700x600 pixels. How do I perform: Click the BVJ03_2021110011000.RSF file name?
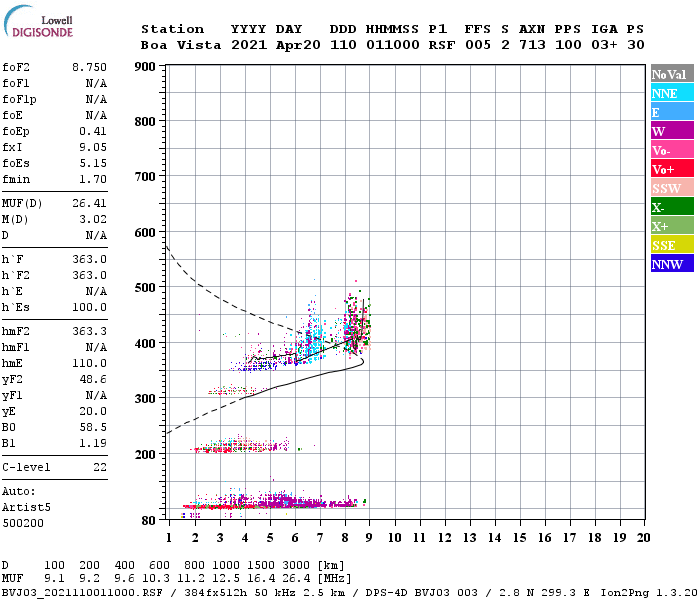[82, 593]
